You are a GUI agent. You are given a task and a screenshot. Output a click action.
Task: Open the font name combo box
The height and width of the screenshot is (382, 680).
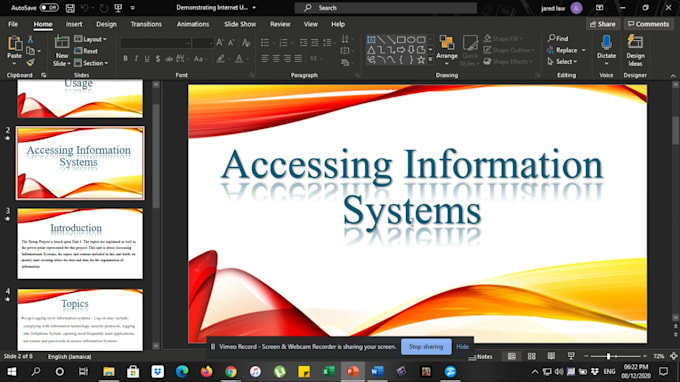156,42
